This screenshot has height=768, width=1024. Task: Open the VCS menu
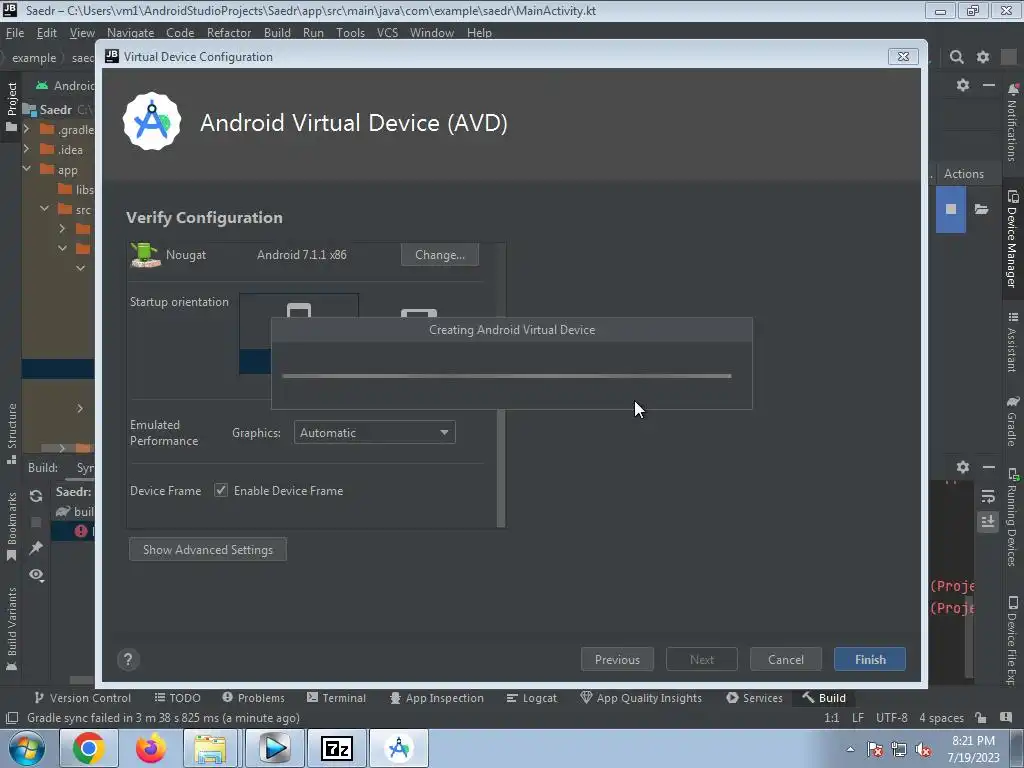pos(387,33)
